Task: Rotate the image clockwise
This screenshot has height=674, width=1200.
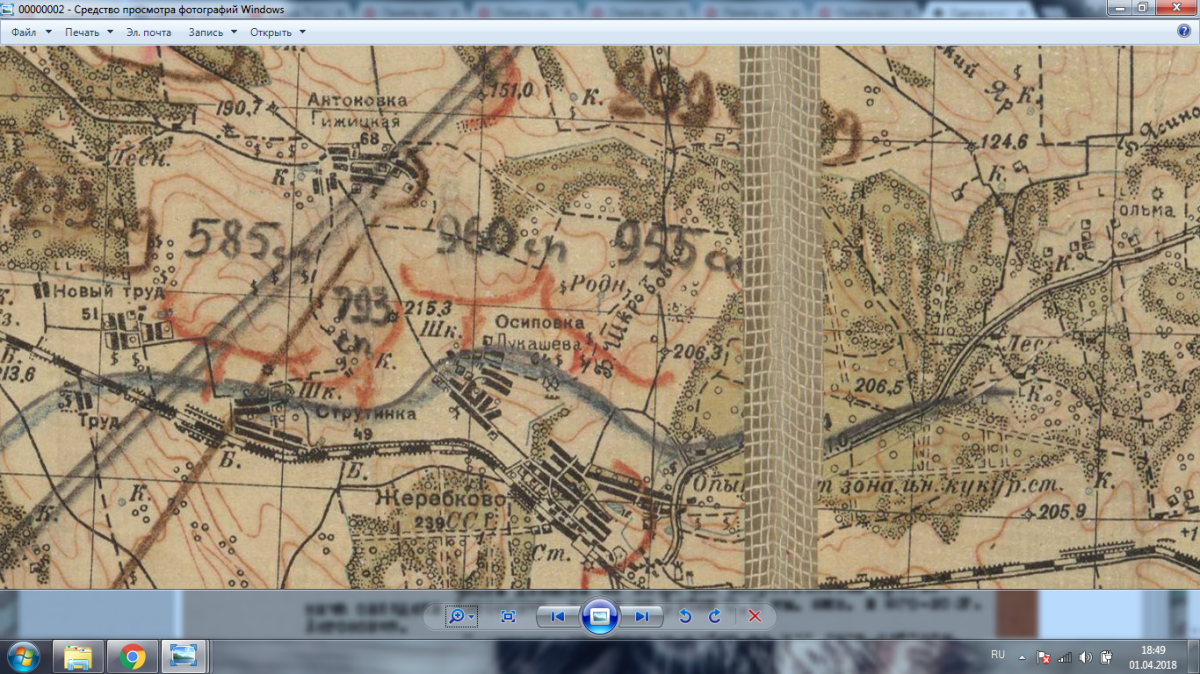Action: pos(714,617)
